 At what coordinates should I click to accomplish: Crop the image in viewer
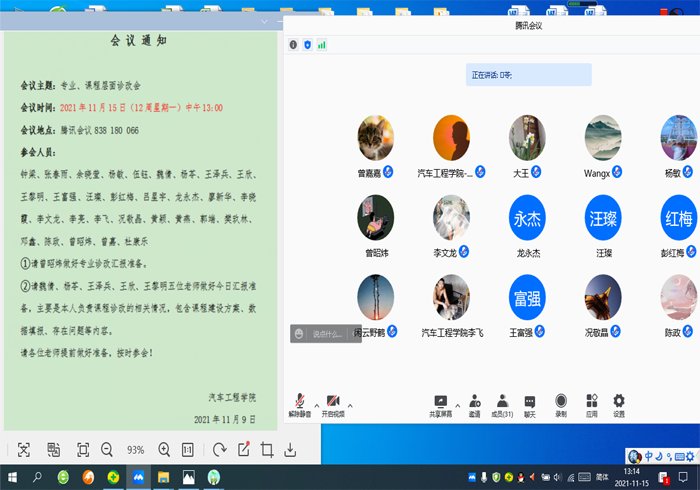pos(267,449)
